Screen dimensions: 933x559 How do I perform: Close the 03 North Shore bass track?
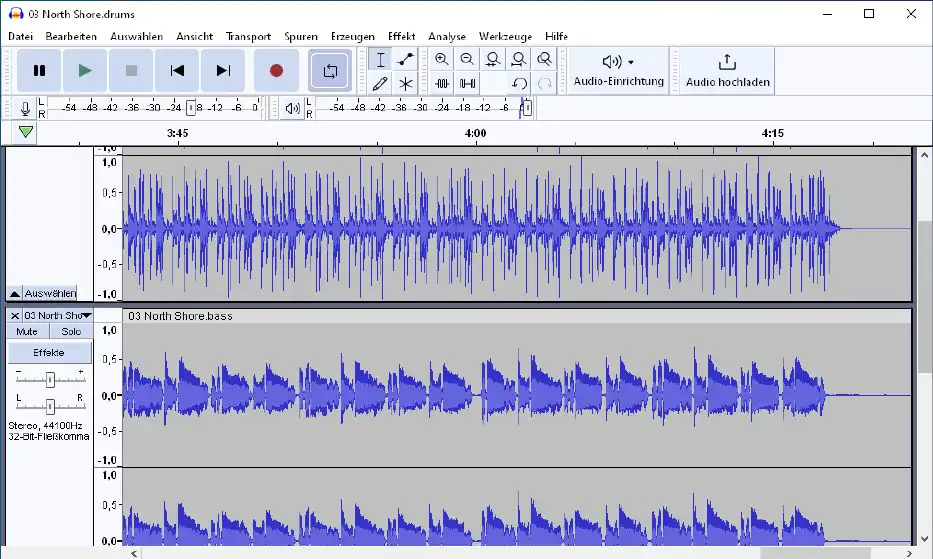[15, 316]
